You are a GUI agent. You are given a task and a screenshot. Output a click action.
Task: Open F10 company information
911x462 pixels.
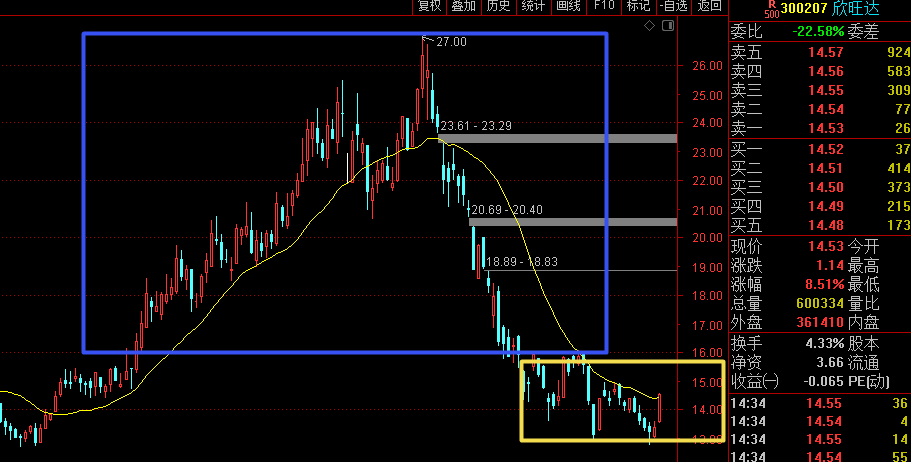(x=604, y=6)
